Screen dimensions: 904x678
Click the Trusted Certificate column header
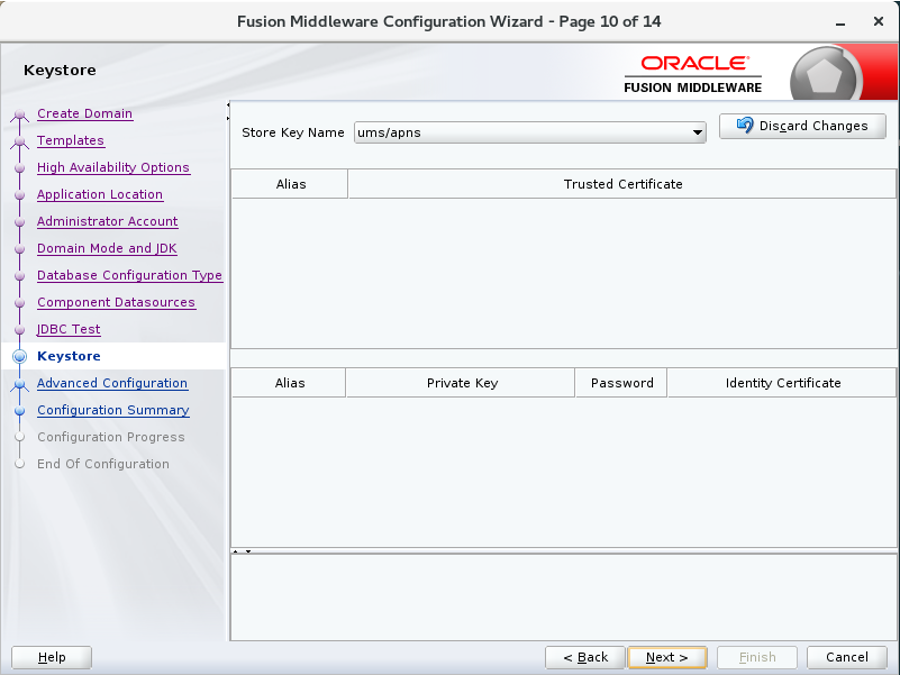(623, 184)
